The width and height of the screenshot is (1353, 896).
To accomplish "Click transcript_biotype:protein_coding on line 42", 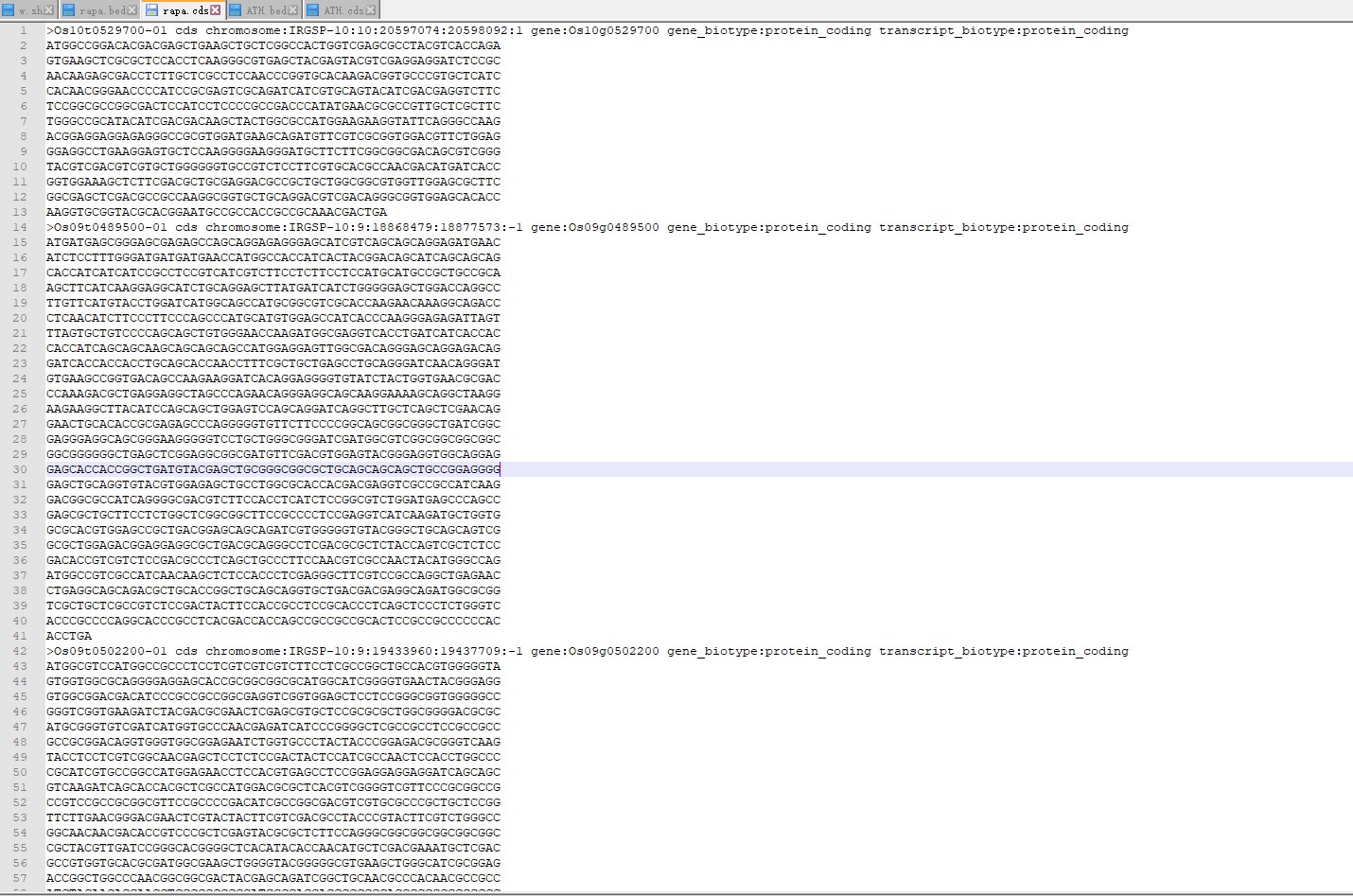I will tap(1004, 651).
